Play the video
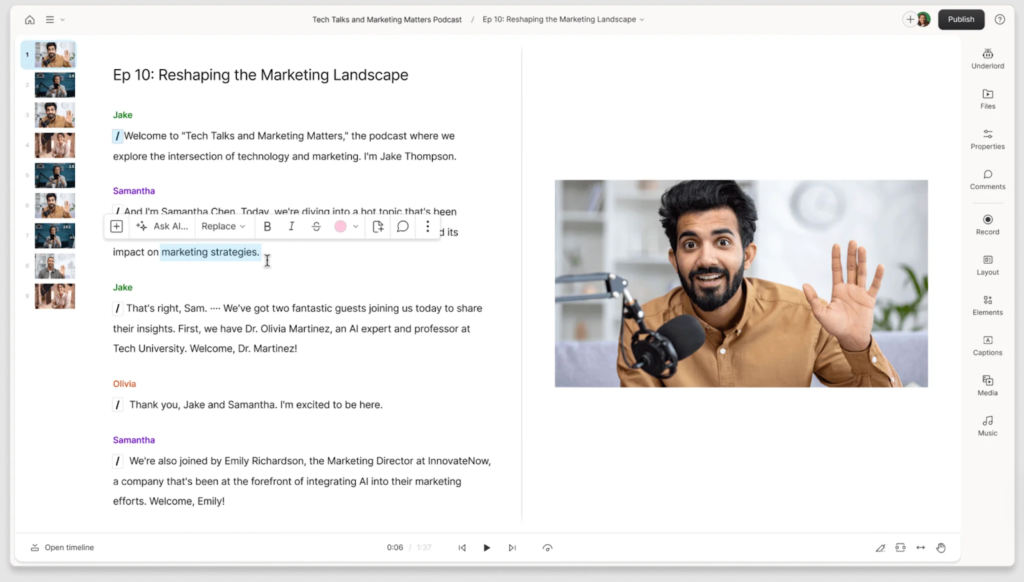Viewport: 1024px width, 582px height. click(x=487, y=547)
